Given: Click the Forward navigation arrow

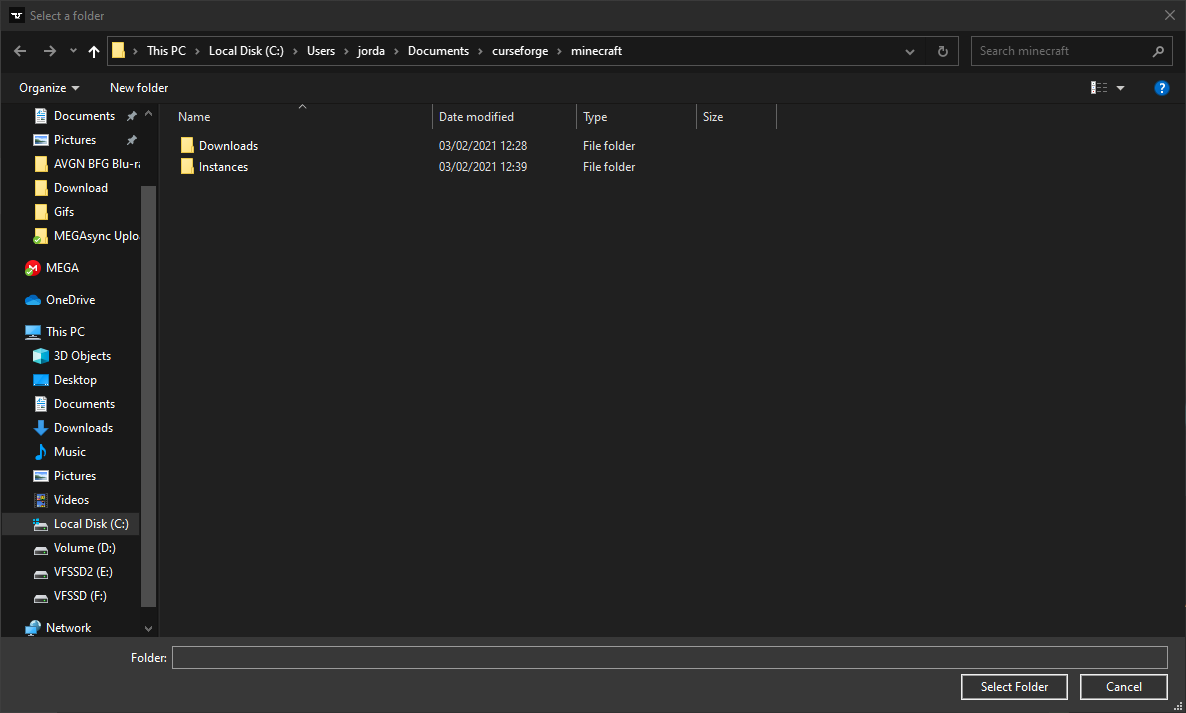Looking at the screenshot, I should tap(49, 51).
